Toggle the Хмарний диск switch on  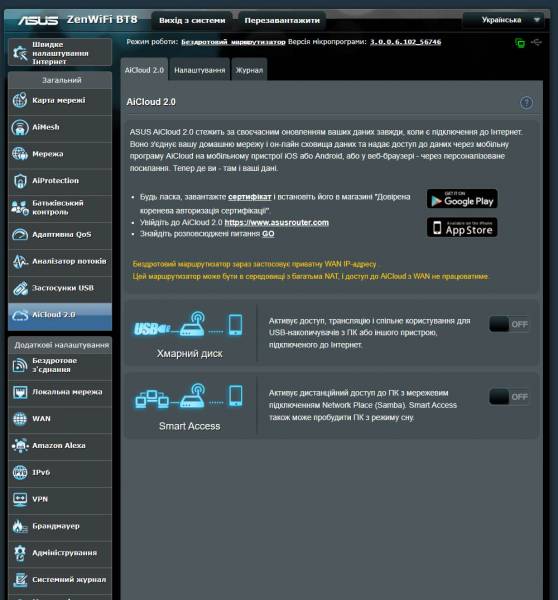(x=509, y=324)
